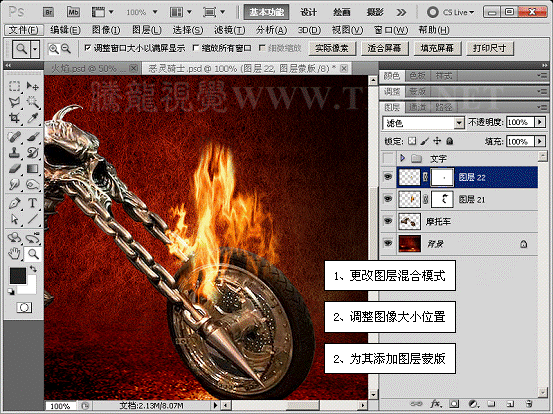Open the zoom level dropdown in top bar
The height and width of the screenshot is (414, 553).
point(155,12)
